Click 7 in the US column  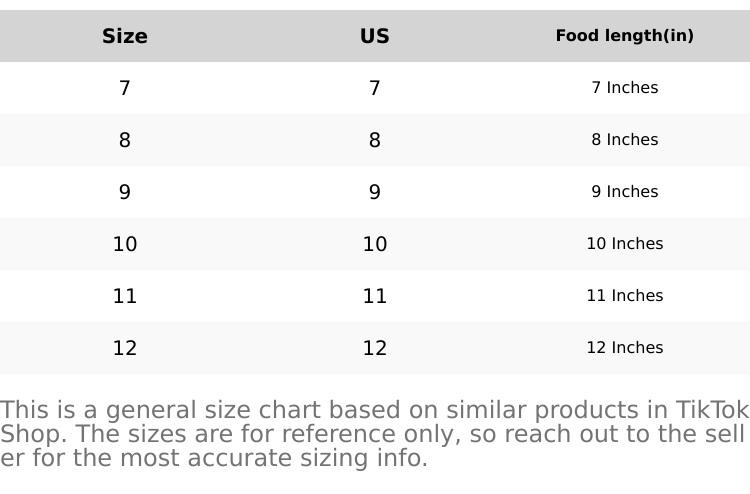tap(375, 88)
